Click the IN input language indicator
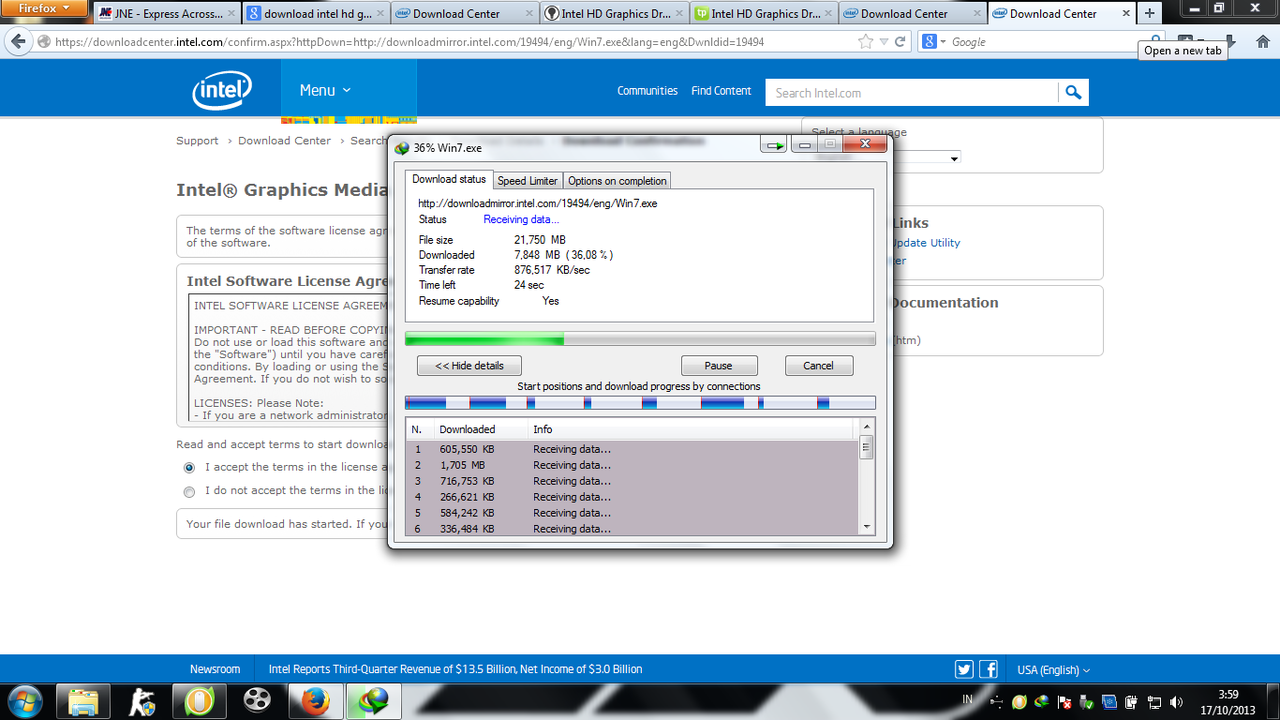 (x=967, y=700)
